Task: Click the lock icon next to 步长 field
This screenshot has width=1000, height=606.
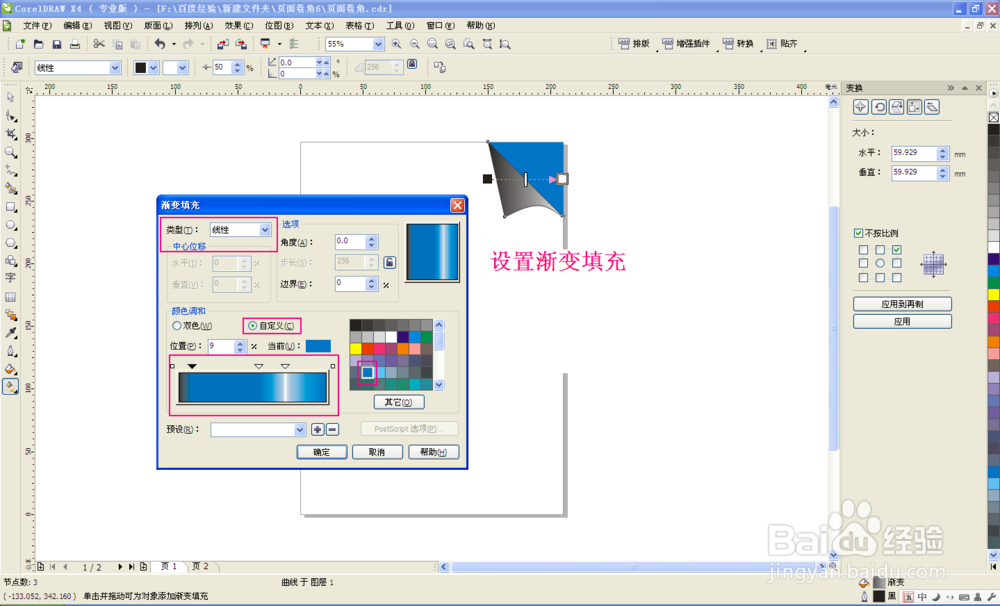Action: (x=388, y=261)
